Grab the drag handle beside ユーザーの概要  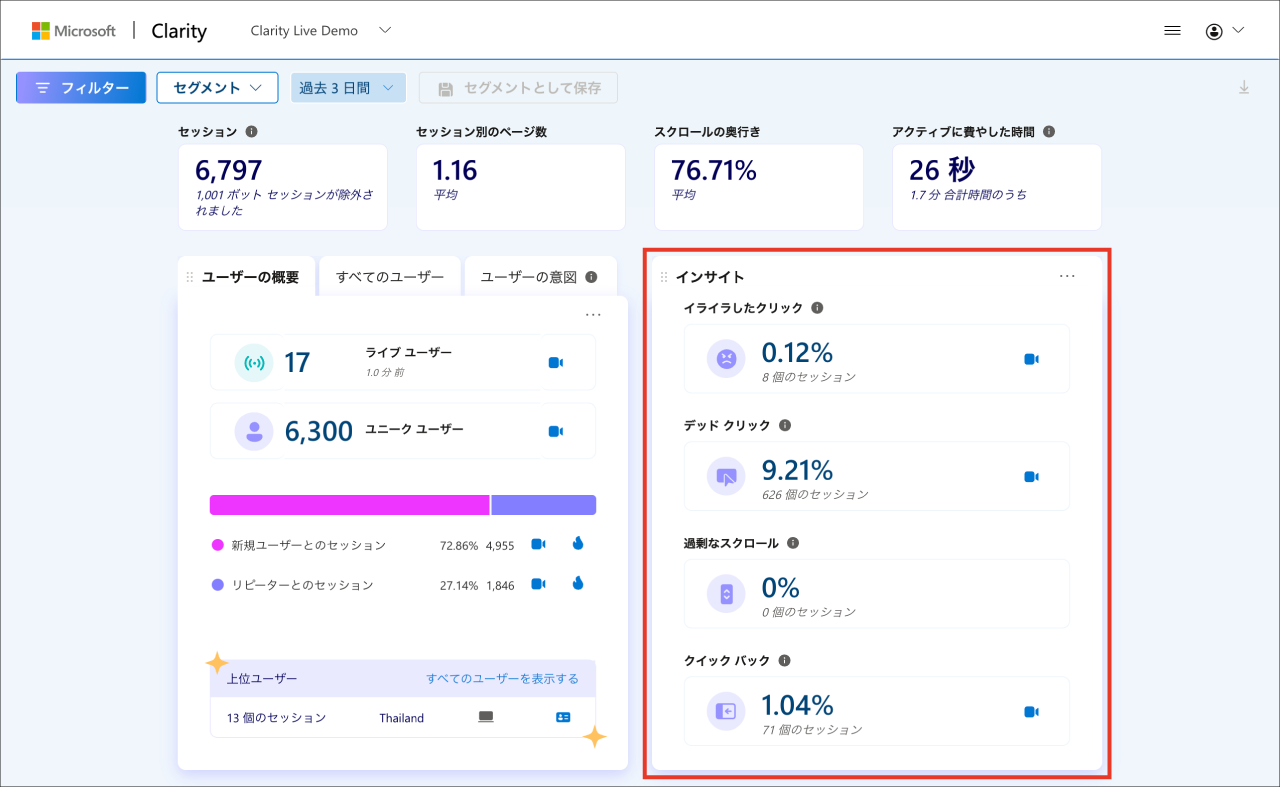click(x=190, y=277)
